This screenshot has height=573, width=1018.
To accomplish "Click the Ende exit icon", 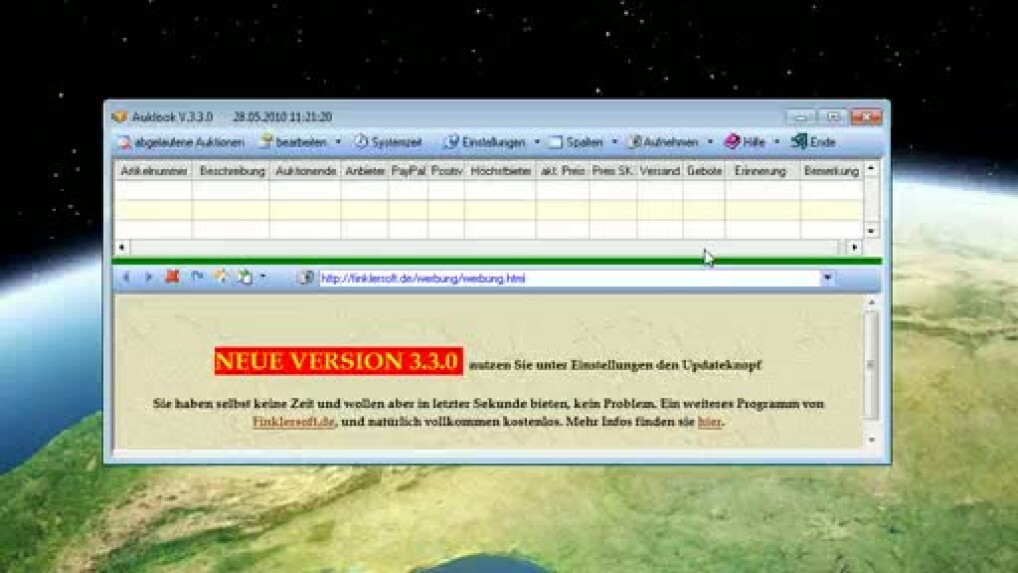I will coord(799,143).
